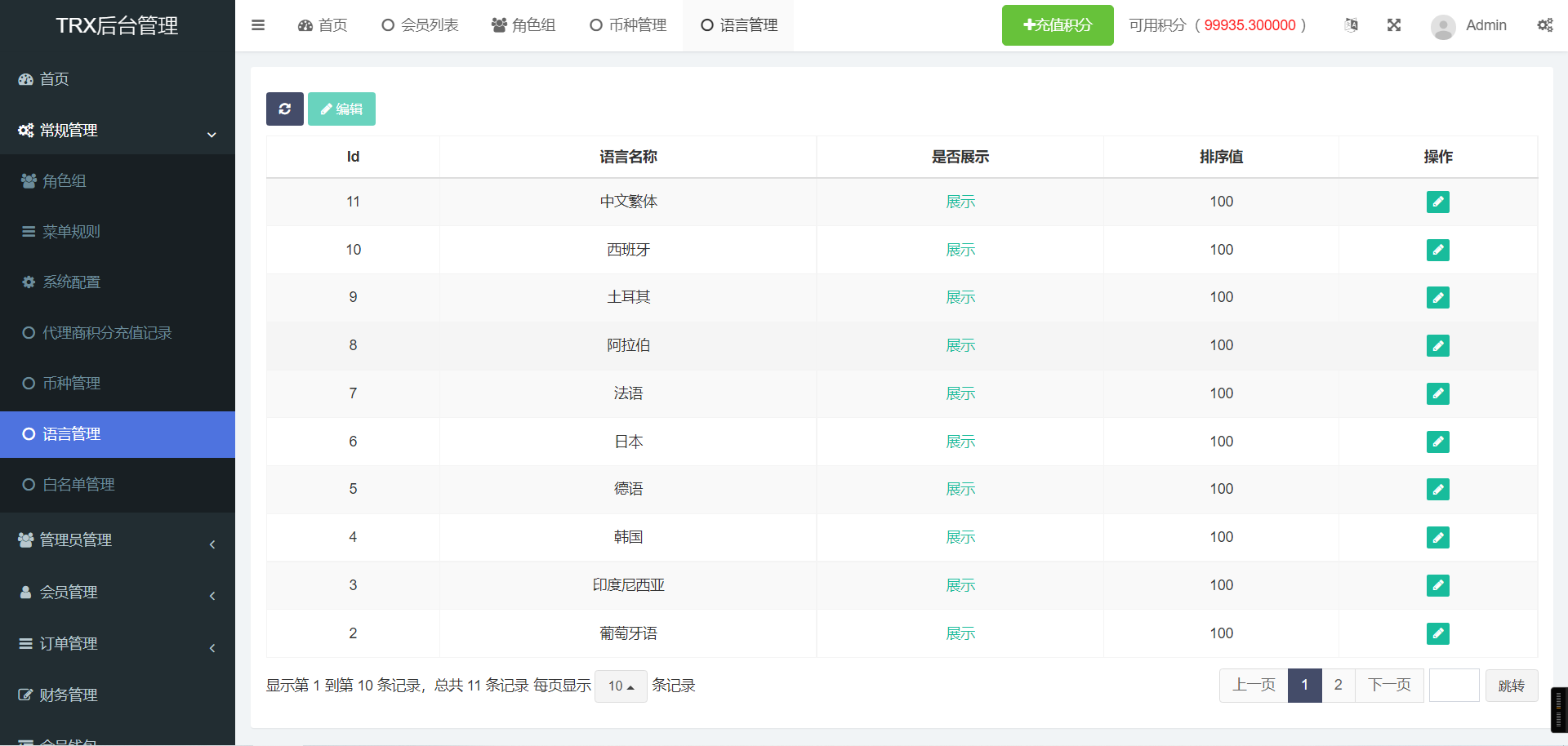The width and height of the screenshot is (1568, 746).
Task: Open 白名单管理 in the sidebar
Action: 78,485
